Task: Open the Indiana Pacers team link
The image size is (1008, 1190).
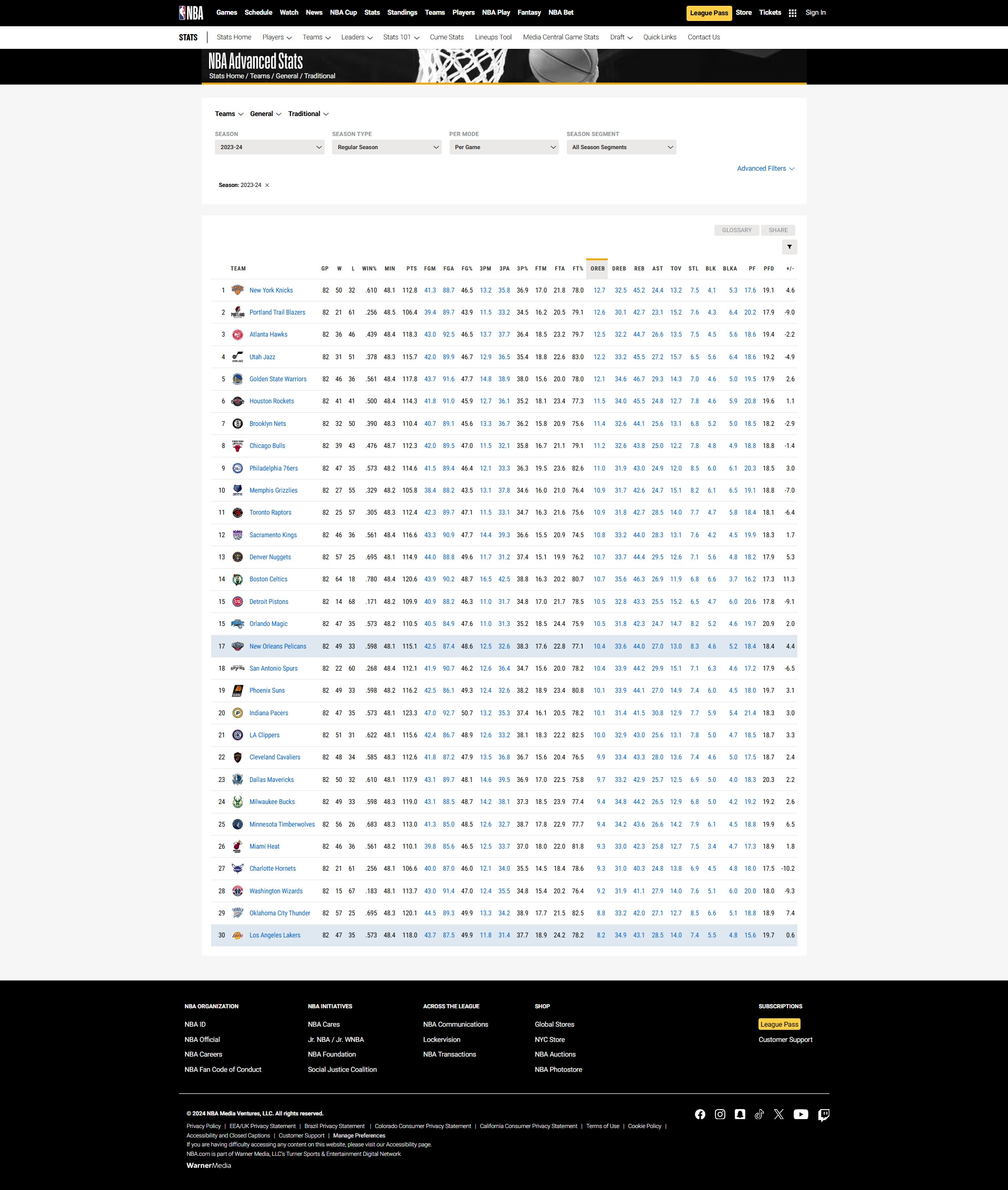Action: 268,713
